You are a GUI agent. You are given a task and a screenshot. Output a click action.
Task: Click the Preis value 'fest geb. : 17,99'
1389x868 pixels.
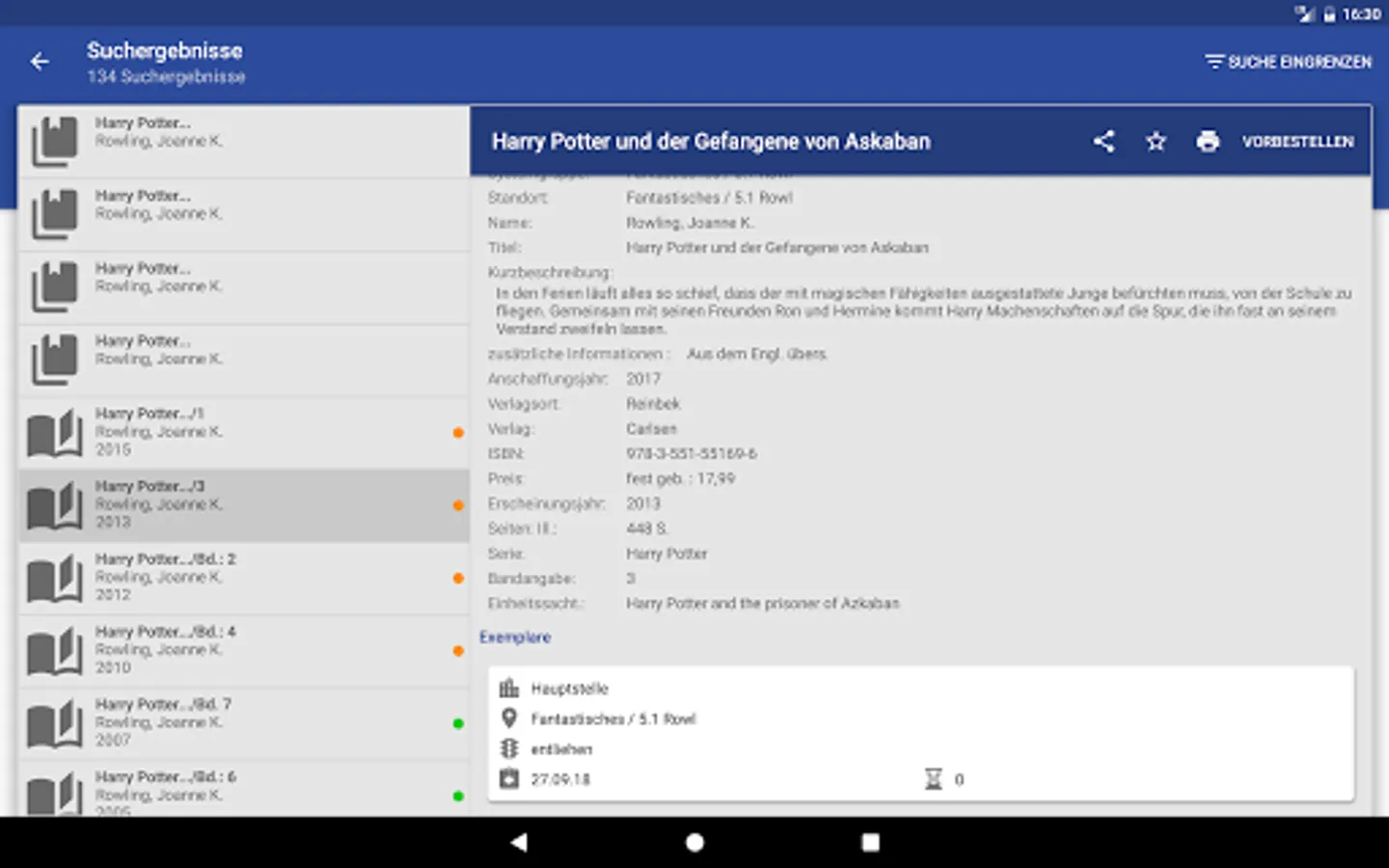pos(680,479)
